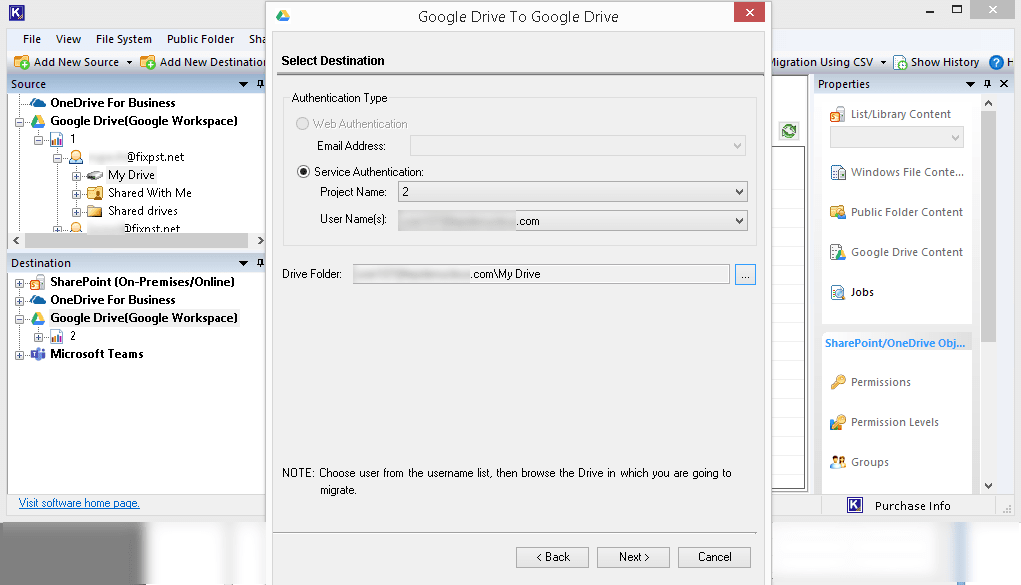Screen dimensions: 1021x585
Task: Click the Purchase Info button
Action: pos(899,506)
